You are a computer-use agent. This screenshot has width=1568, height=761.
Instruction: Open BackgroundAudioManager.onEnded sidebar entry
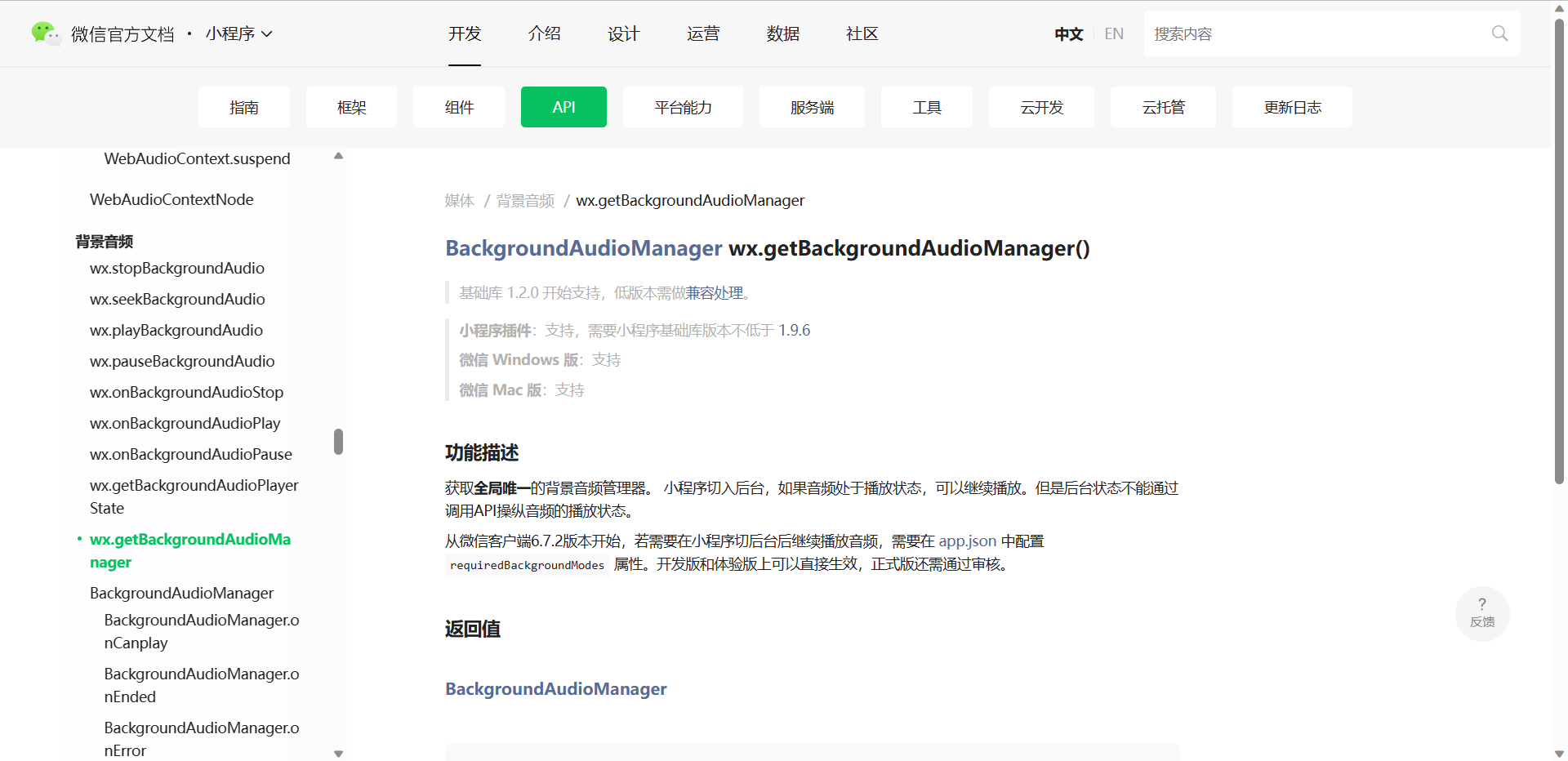click(202, 685)
